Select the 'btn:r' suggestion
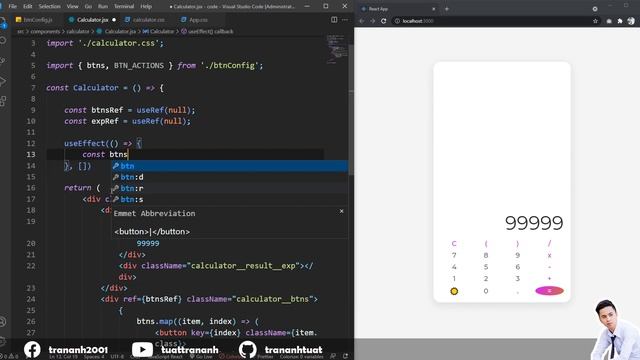The height and width of the screenshot is (360, 640). click(230, 188)
